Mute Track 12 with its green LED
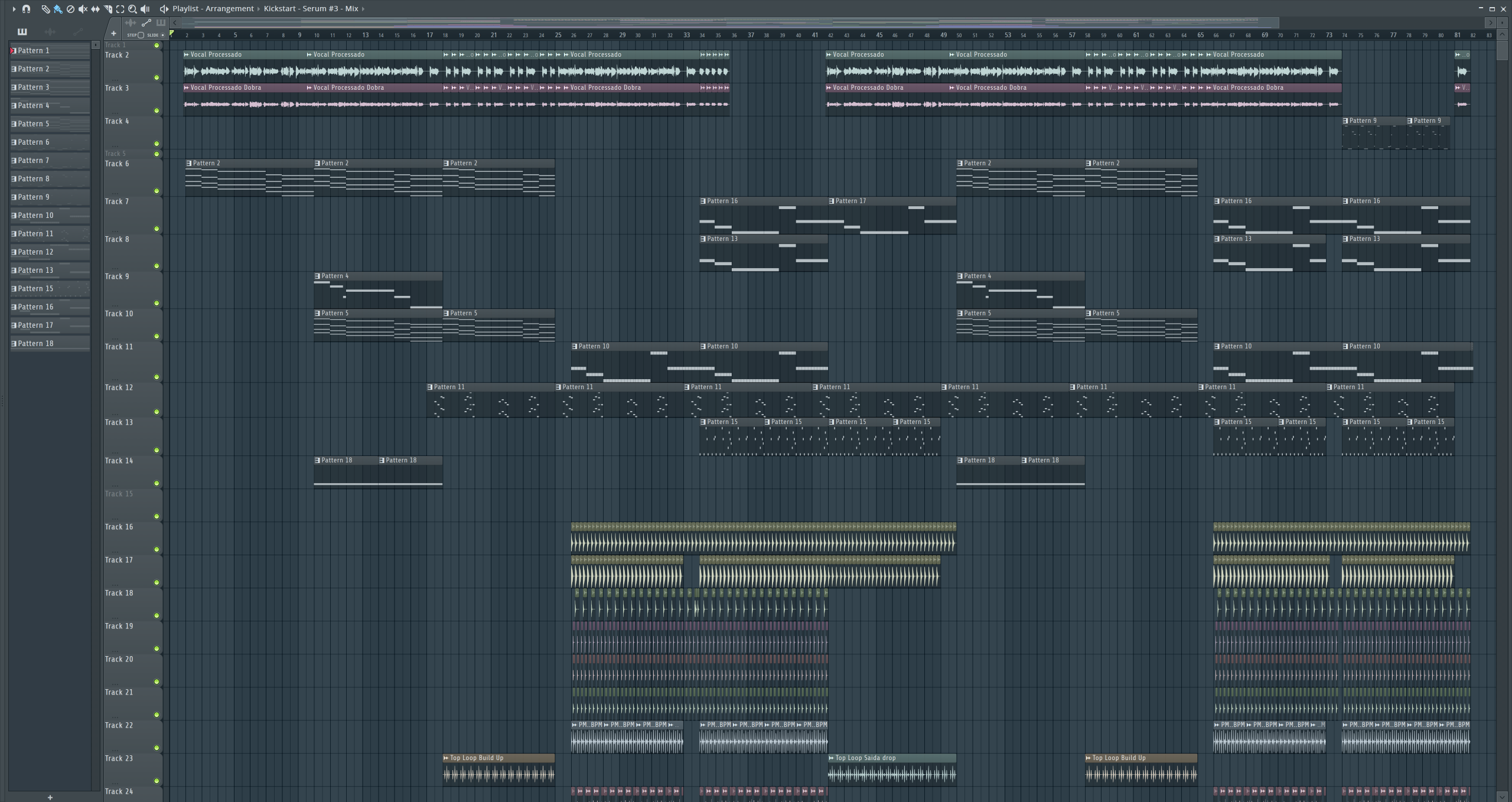This screenshot has height=802, width=1512. [x=157, y=412]
